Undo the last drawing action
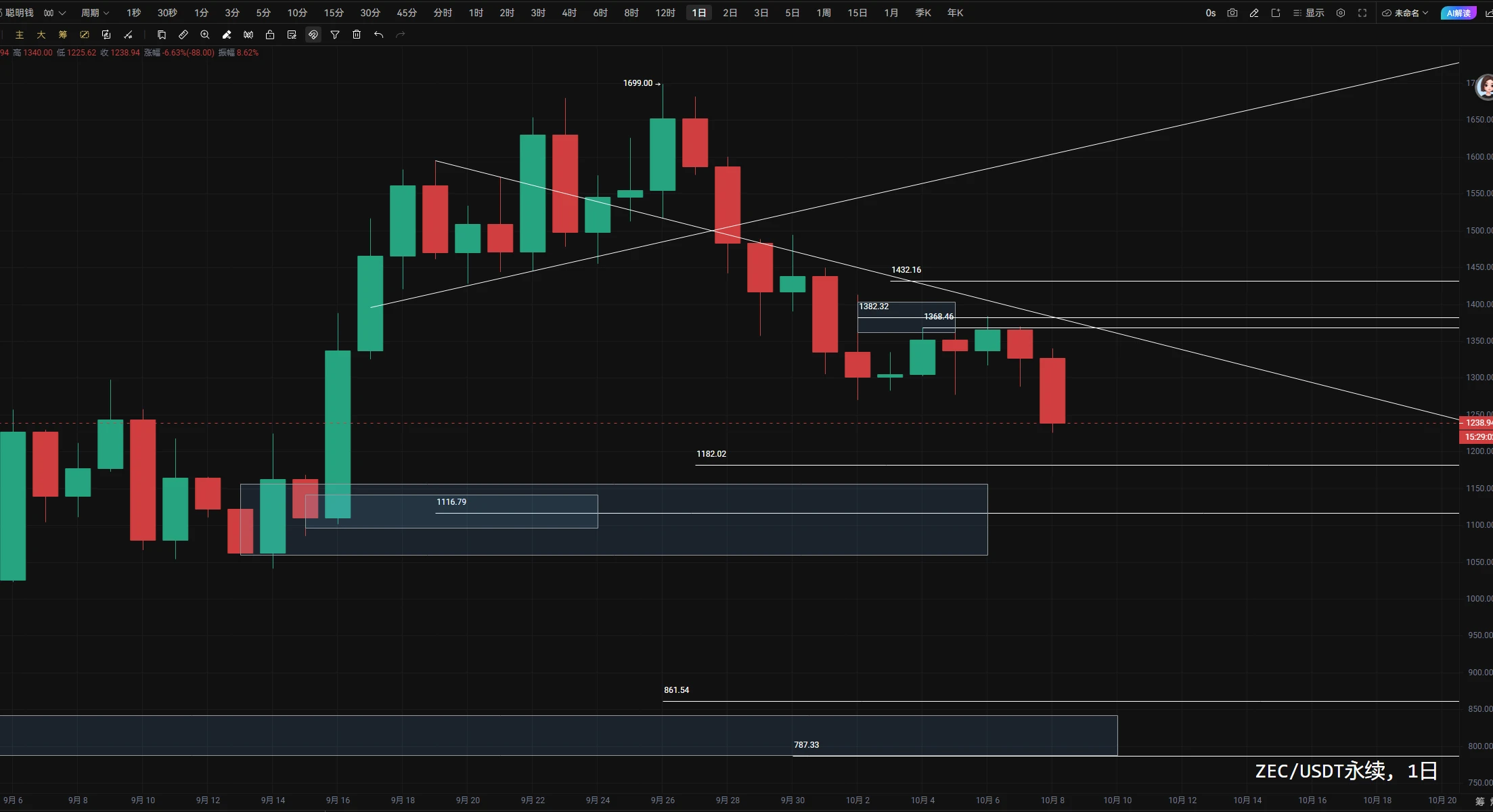 tap(378, 35)
